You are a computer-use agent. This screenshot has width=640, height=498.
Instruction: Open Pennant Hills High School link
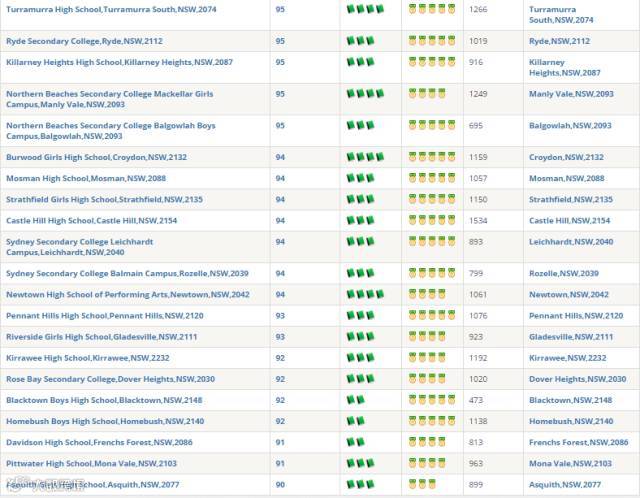click(105, 316)
